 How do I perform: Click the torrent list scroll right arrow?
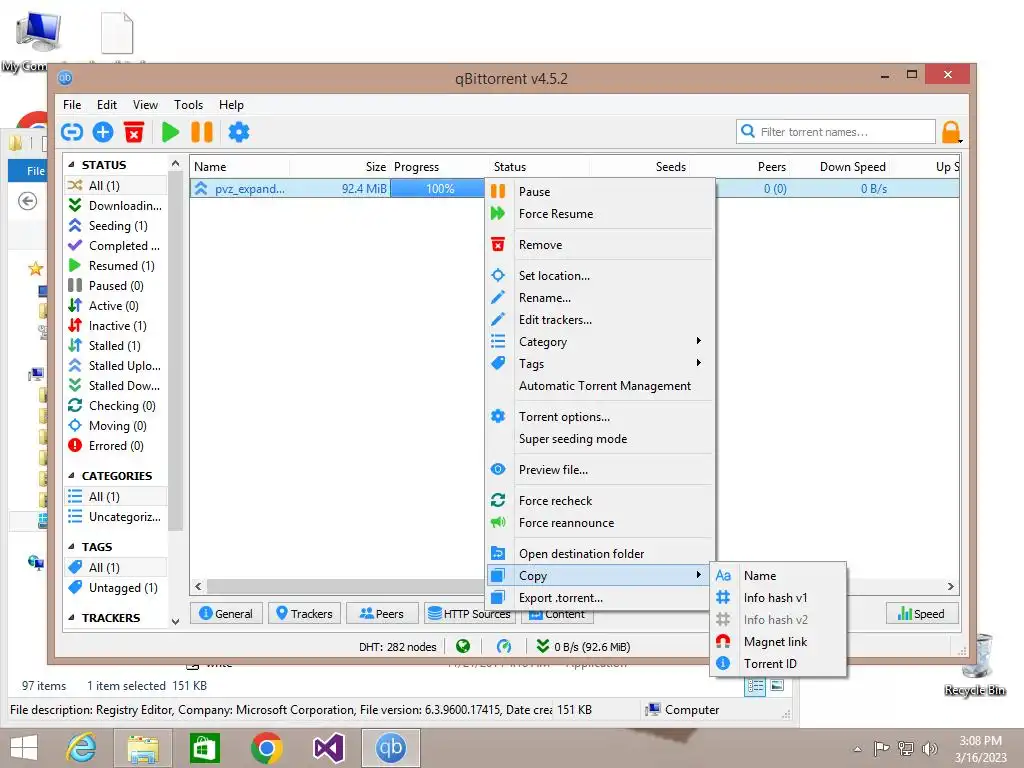pos(951,586)
